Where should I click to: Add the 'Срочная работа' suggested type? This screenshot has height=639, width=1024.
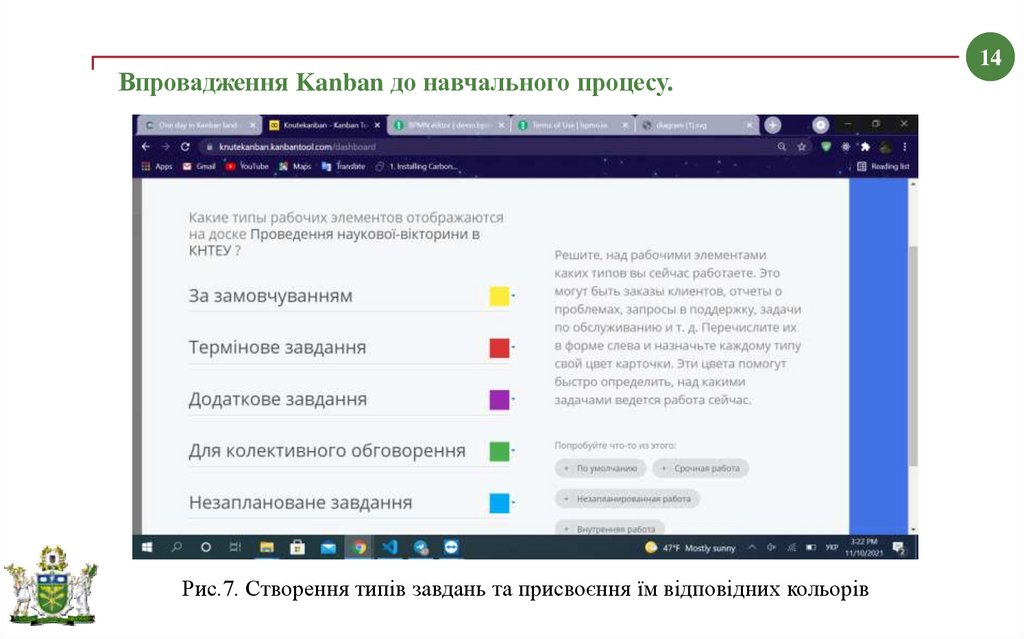tap(701, 468)
